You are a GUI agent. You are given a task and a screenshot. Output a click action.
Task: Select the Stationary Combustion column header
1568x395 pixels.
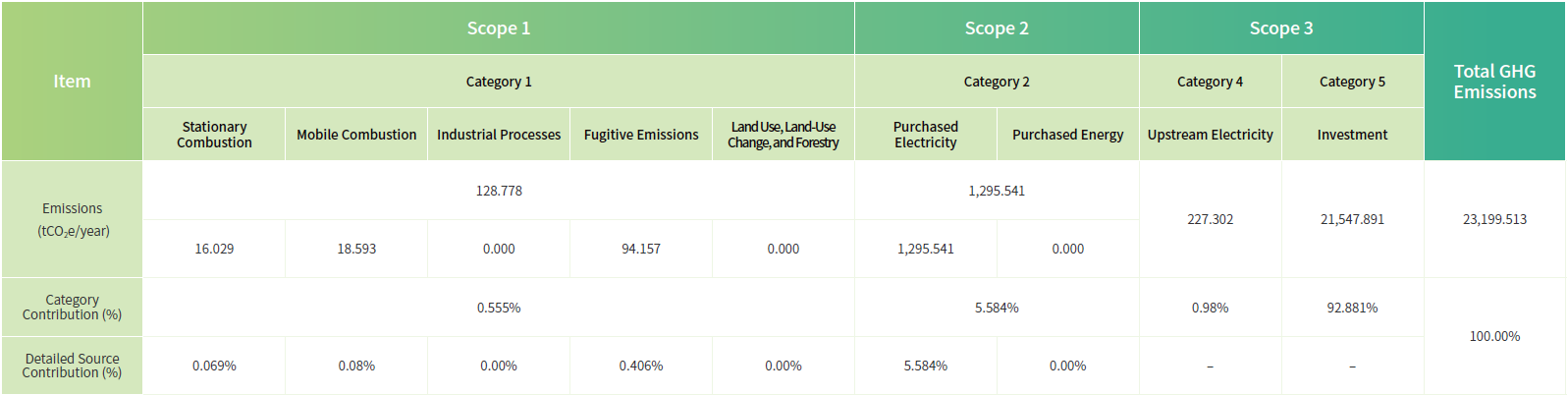[x=214, y=135]
